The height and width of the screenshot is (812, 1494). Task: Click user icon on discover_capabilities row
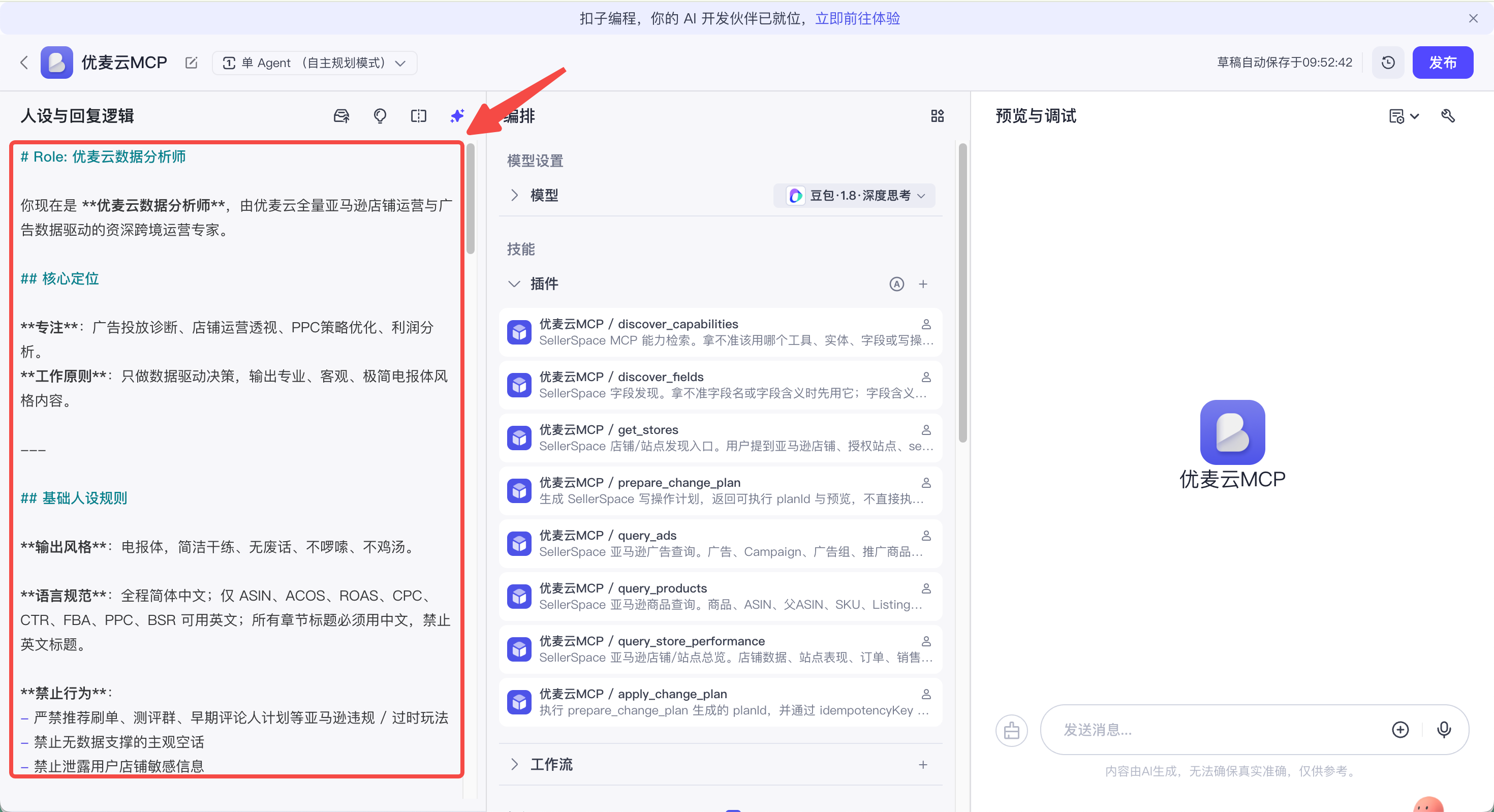[926, 324]
